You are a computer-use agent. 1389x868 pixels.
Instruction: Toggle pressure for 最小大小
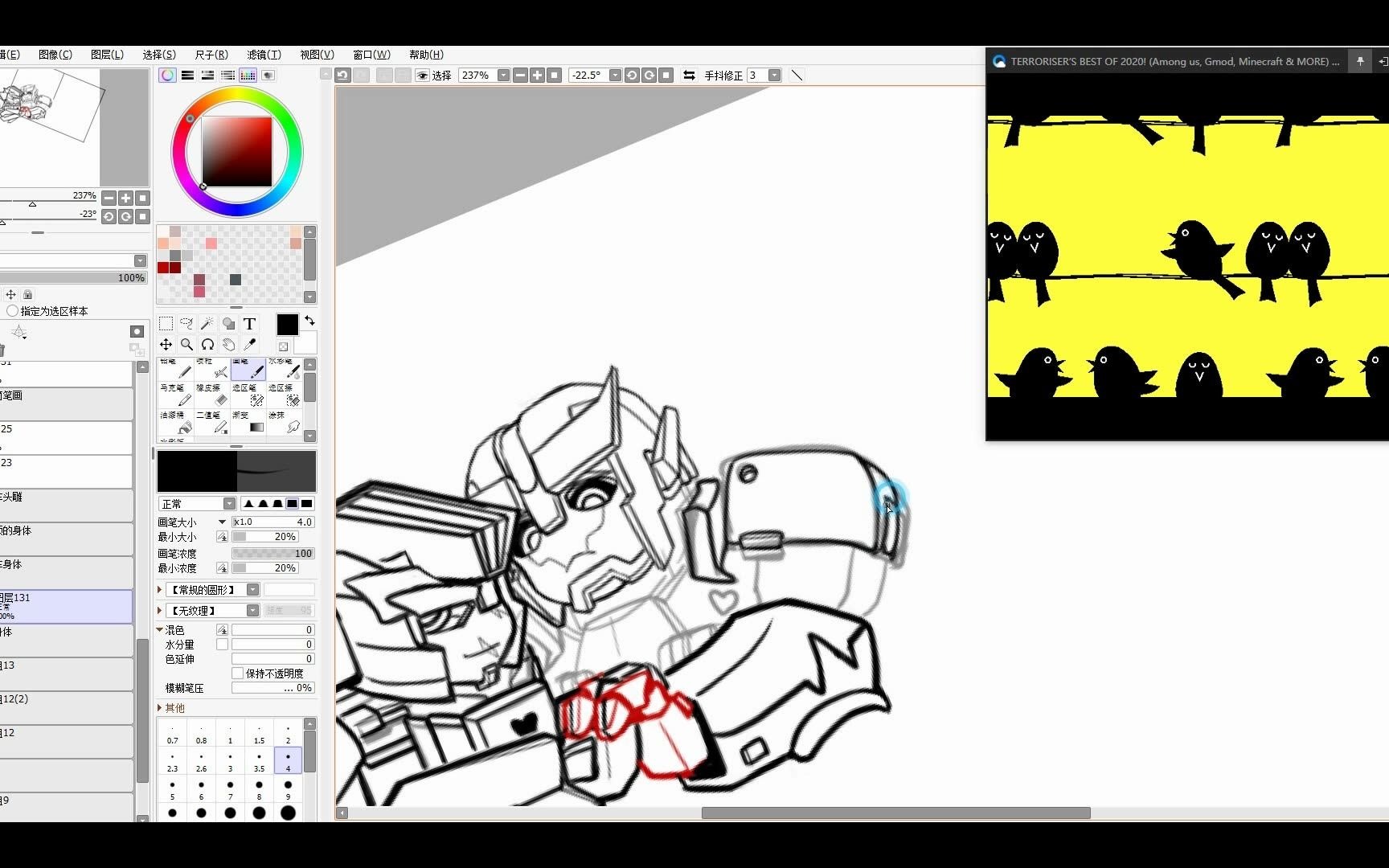coord(222,537)
